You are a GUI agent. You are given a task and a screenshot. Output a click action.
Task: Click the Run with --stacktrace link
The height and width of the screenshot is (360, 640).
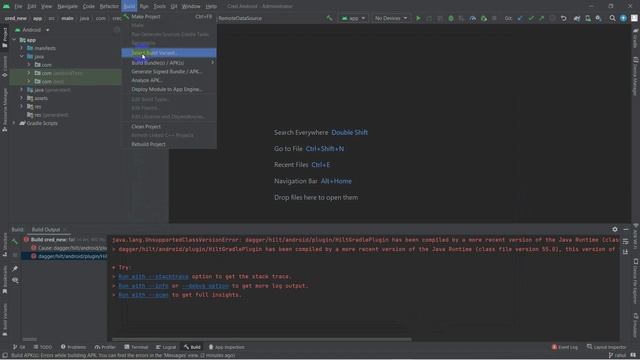pos(153,276)
